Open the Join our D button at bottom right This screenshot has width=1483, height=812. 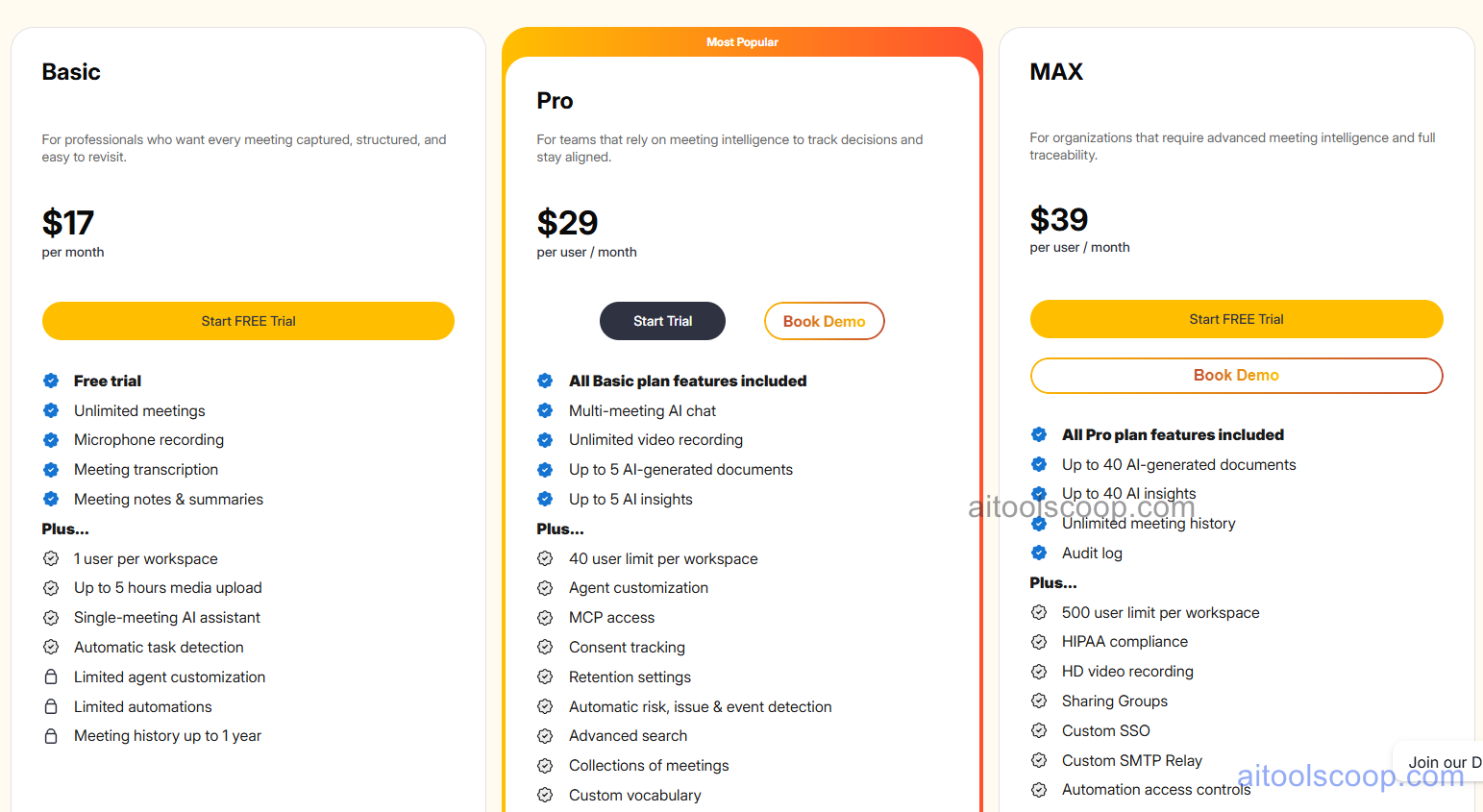tap(1446, 761)
